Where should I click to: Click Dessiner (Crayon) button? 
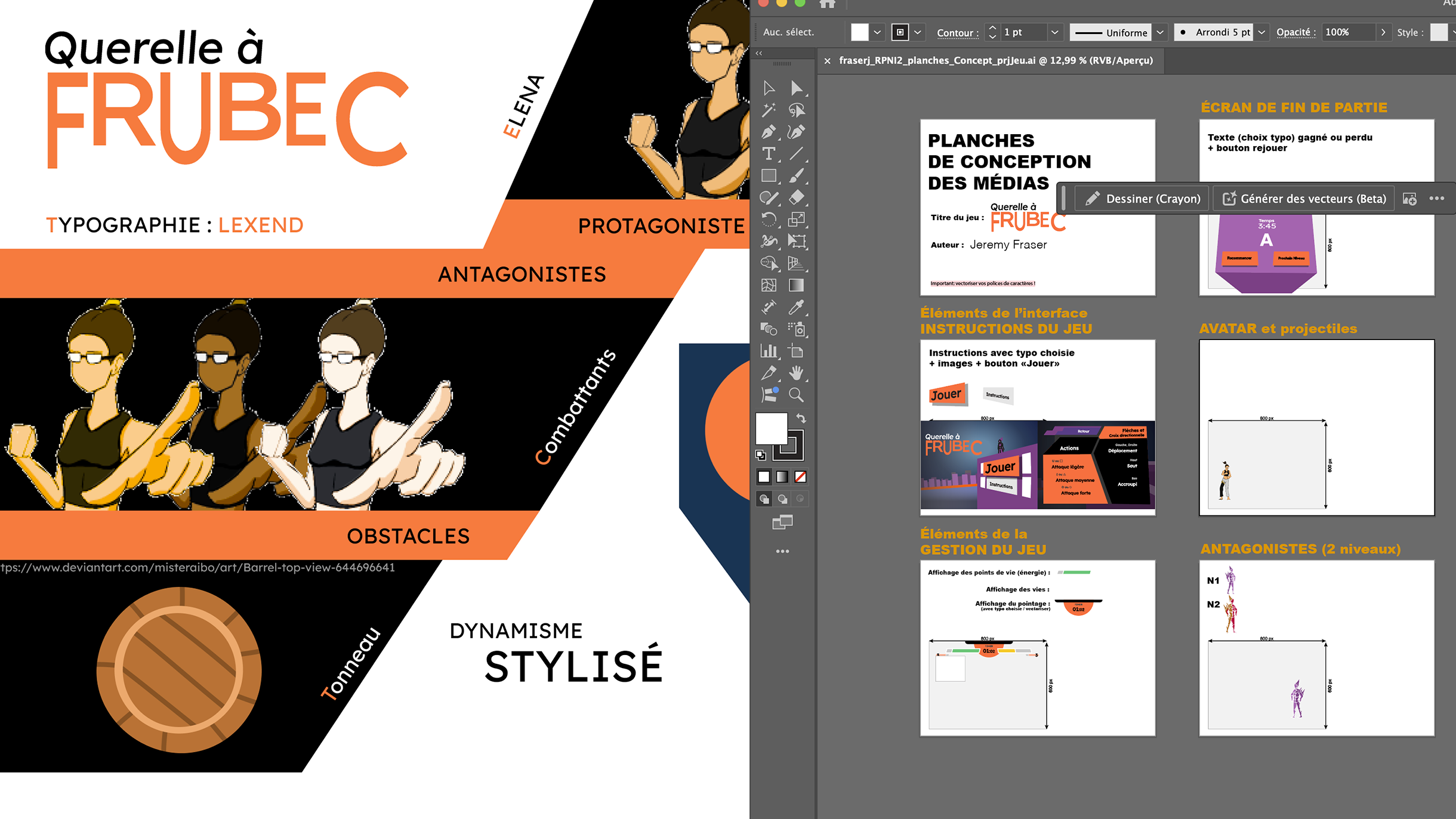(1142, 199)
